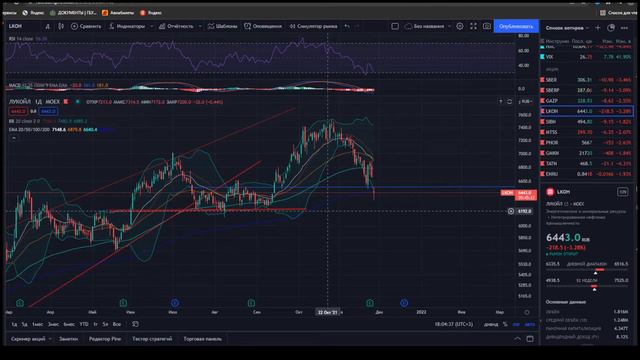
Task: Collapse the indicator legend chevron
Action: click(x=13, y=138)
